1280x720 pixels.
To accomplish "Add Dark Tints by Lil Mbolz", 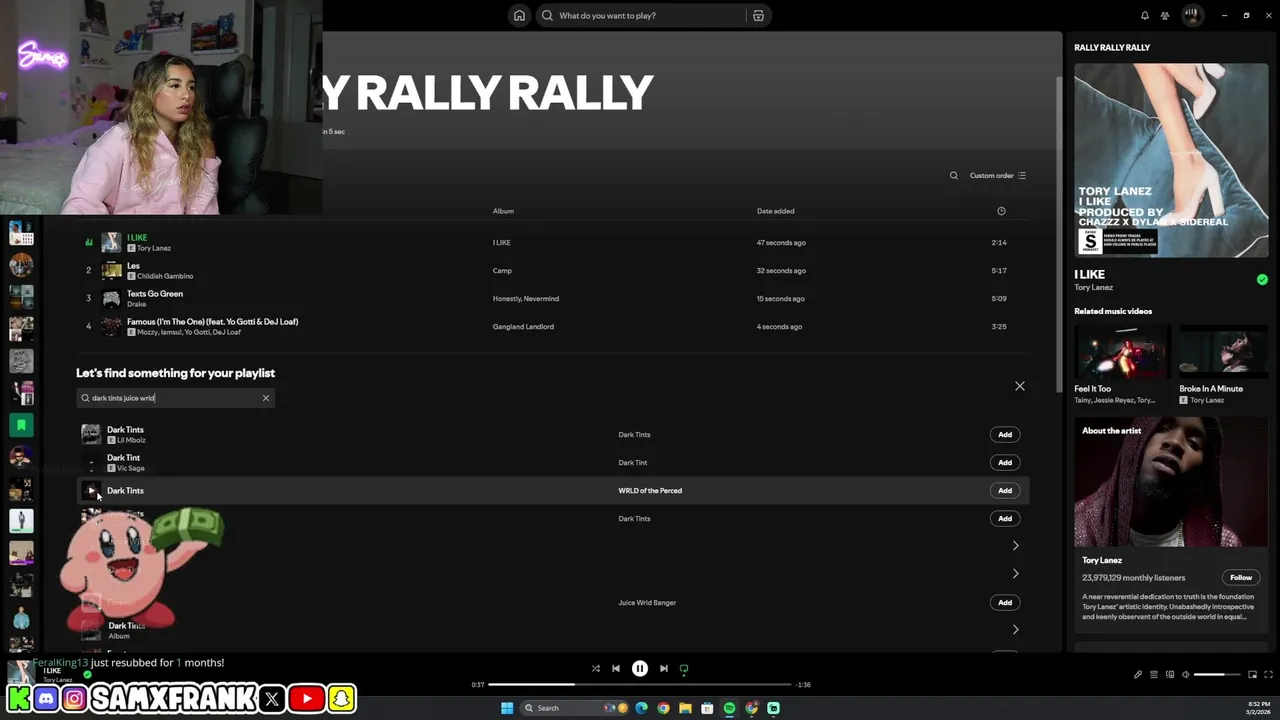I will pyautogui.click(x=1005, y=434).
